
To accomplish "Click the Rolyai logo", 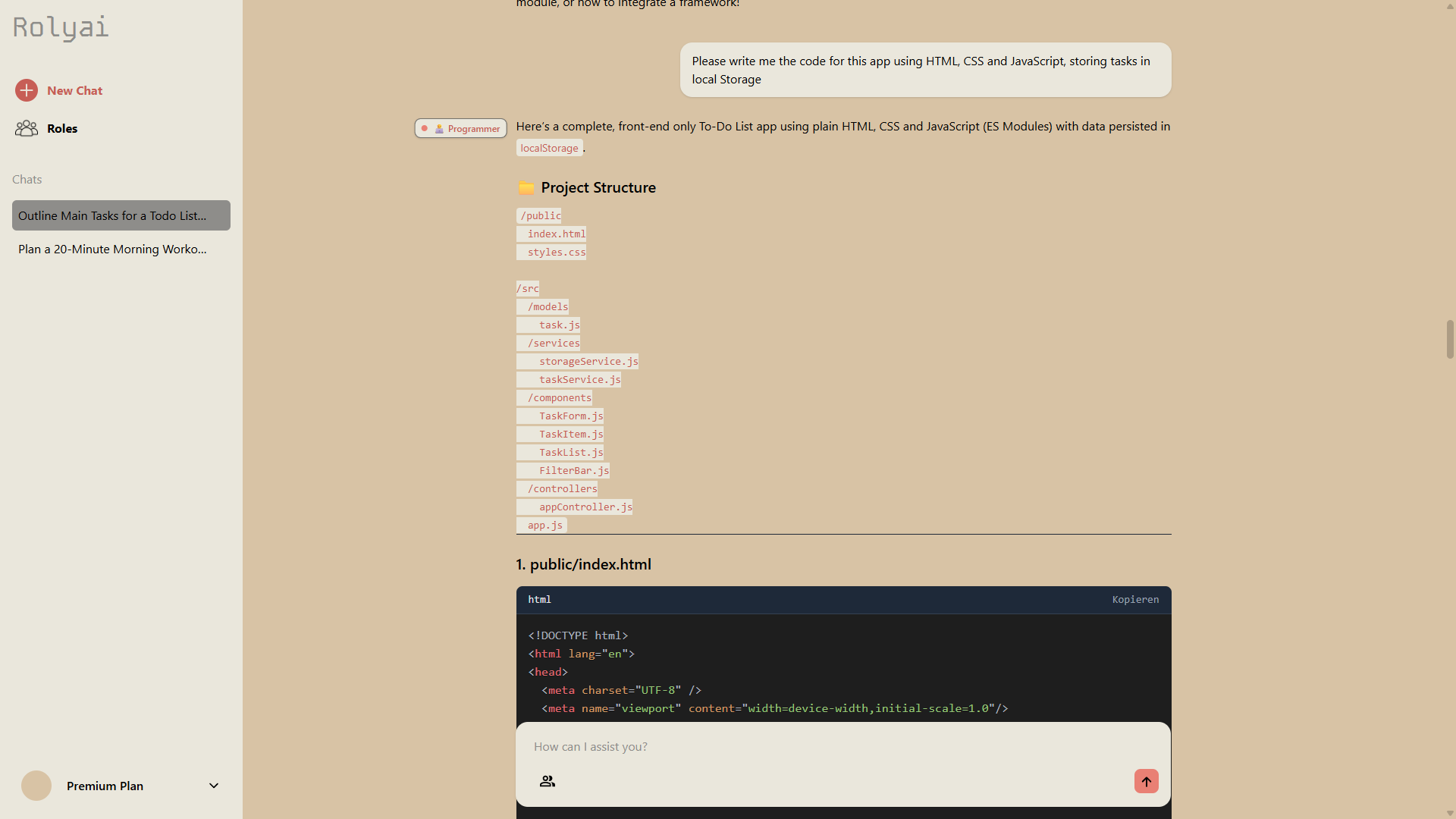I will point(61,28).
